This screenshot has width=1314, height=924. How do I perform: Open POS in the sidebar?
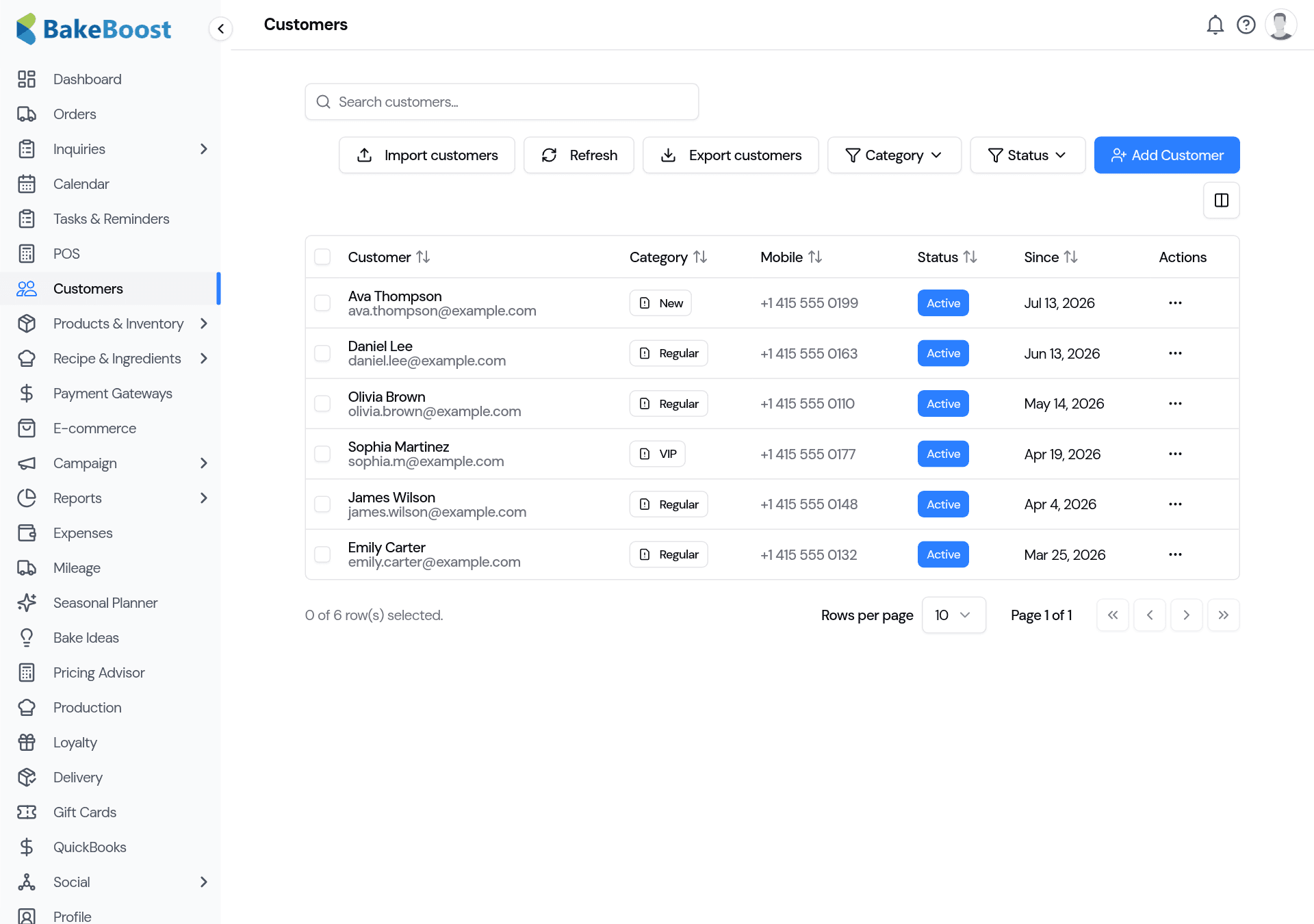click(110, 254)
